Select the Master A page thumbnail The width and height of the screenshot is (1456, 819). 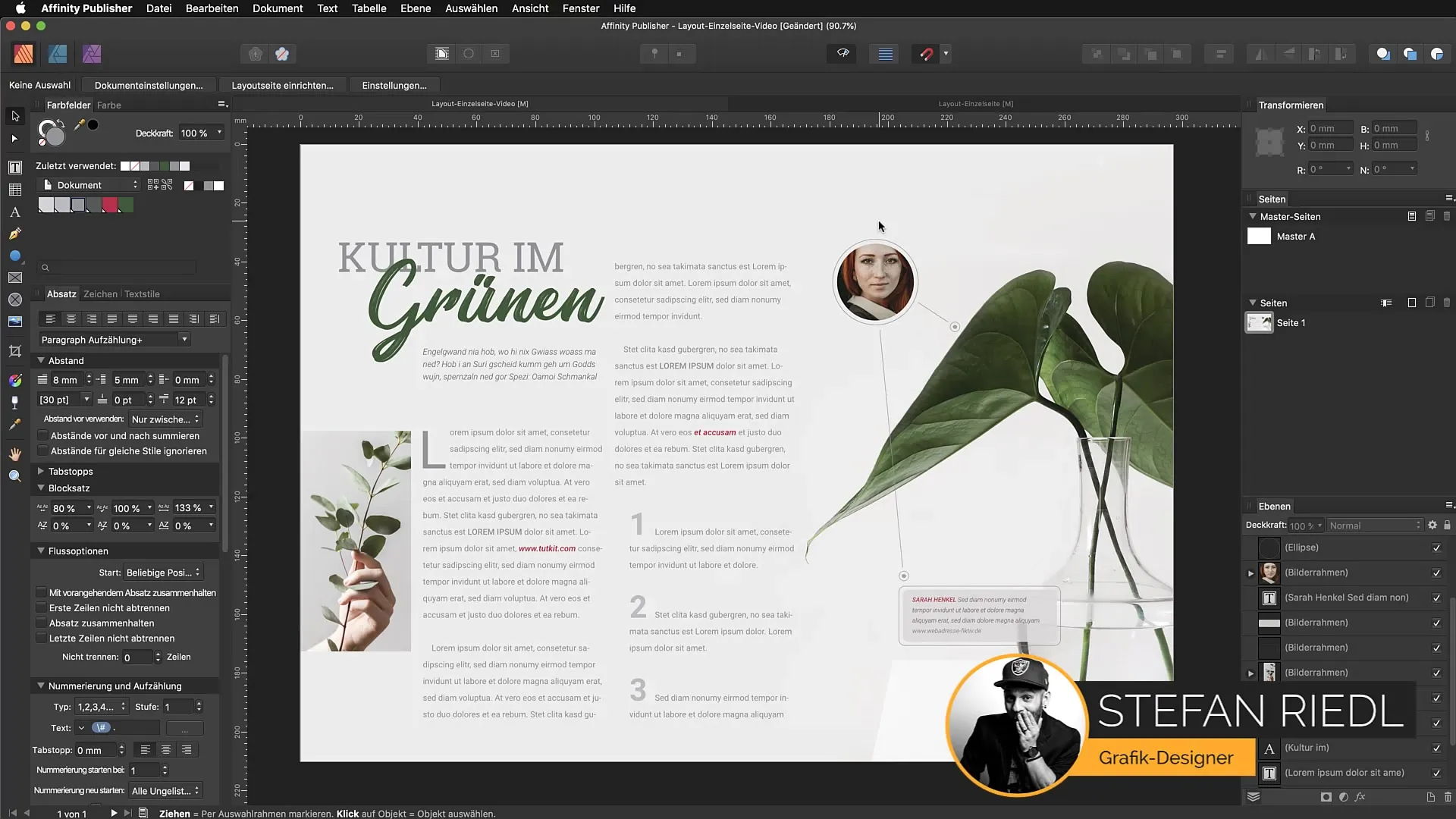tap(1259, 237)
